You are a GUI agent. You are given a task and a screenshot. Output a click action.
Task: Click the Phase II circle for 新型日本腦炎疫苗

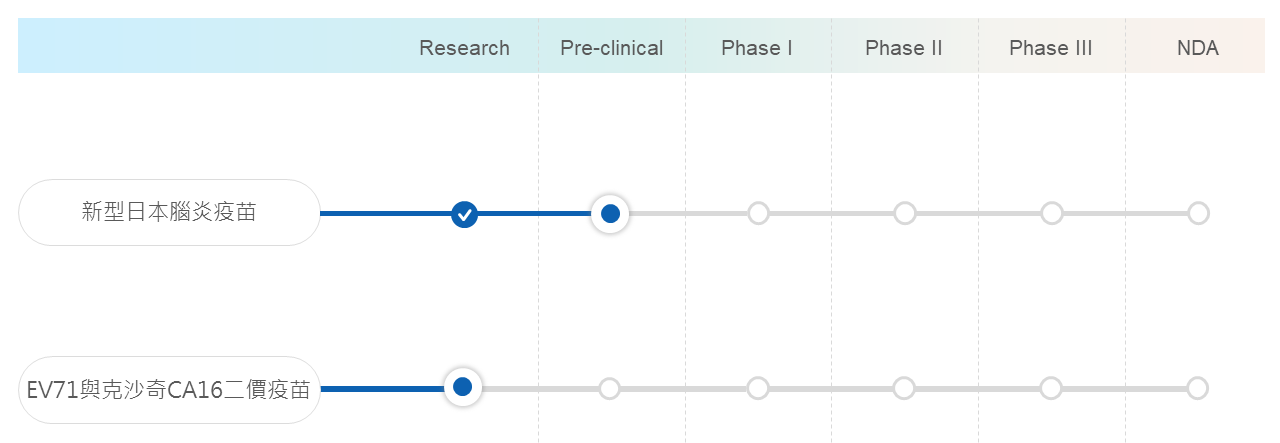[x=904, y=213]
